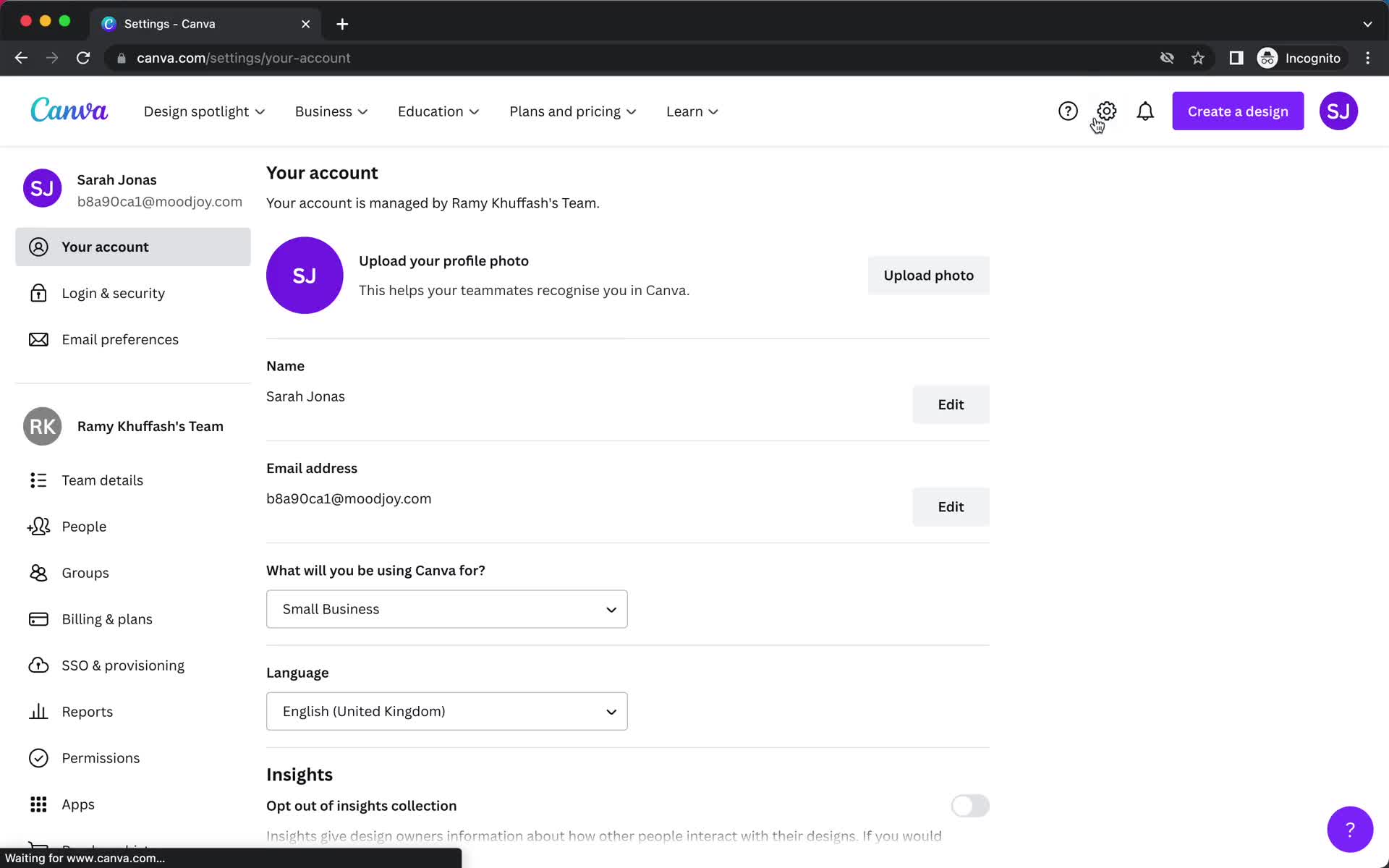
Task: Click the People add-user icon
Action: pyautogui.click(x=38, y=527)
